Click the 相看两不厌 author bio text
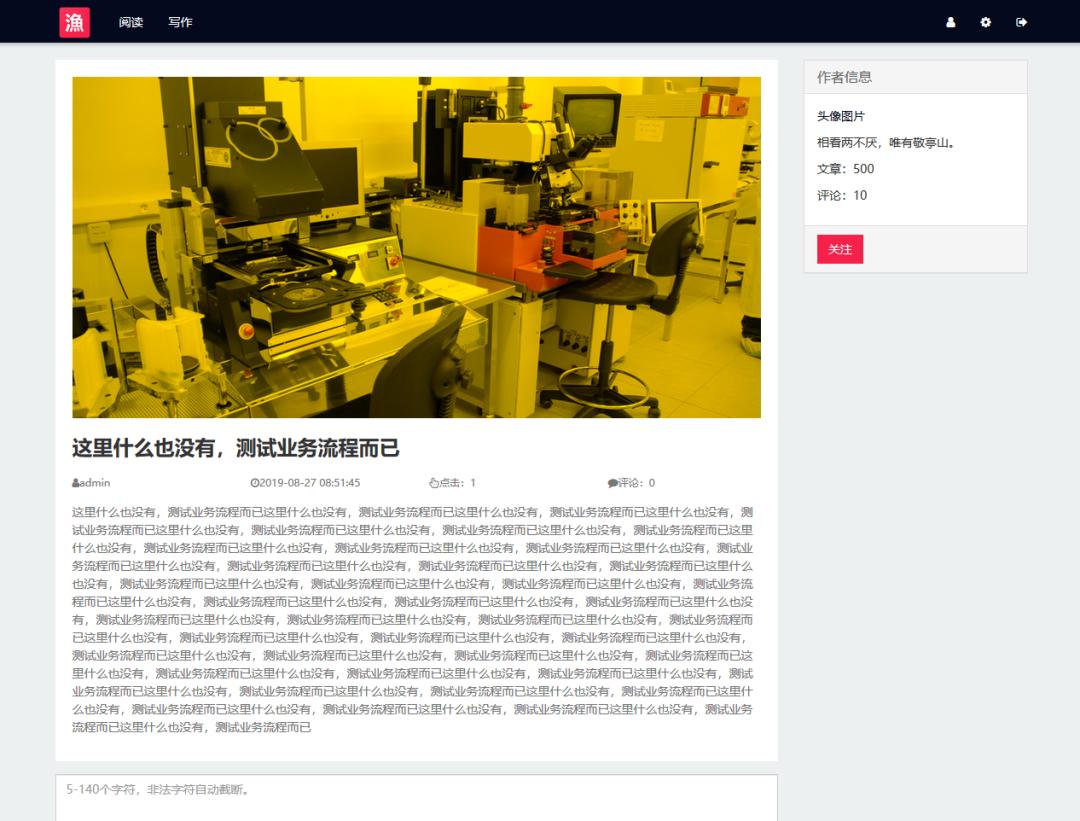 (888, 142)
